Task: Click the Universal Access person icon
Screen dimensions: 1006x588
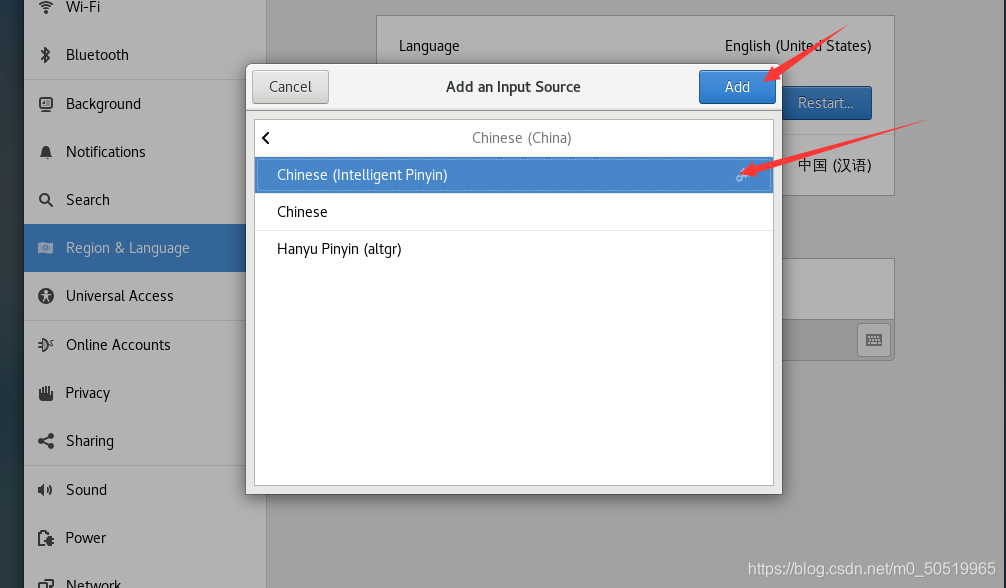Action: point(46,296)
